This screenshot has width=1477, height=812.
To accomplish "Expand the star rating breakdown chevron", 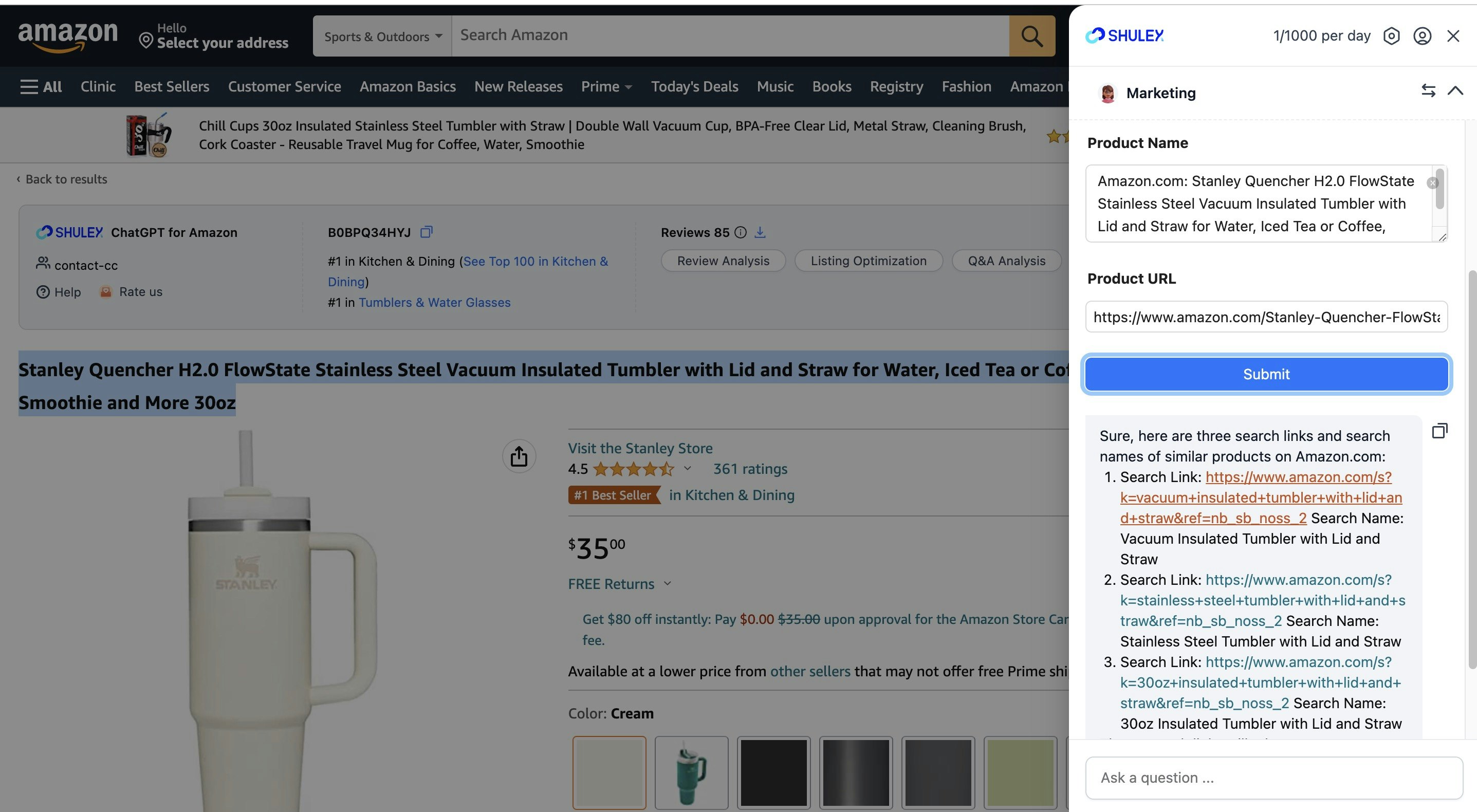I will pyautogui.click(x=688, y=469).
